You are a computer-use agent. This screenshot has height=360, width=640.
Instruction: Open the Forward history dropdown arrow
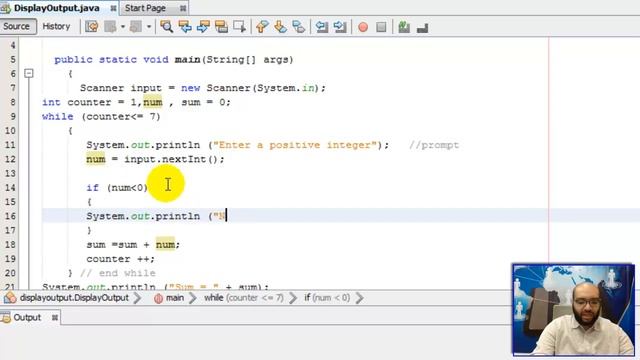pyautogui.click(x=149, y=27)
